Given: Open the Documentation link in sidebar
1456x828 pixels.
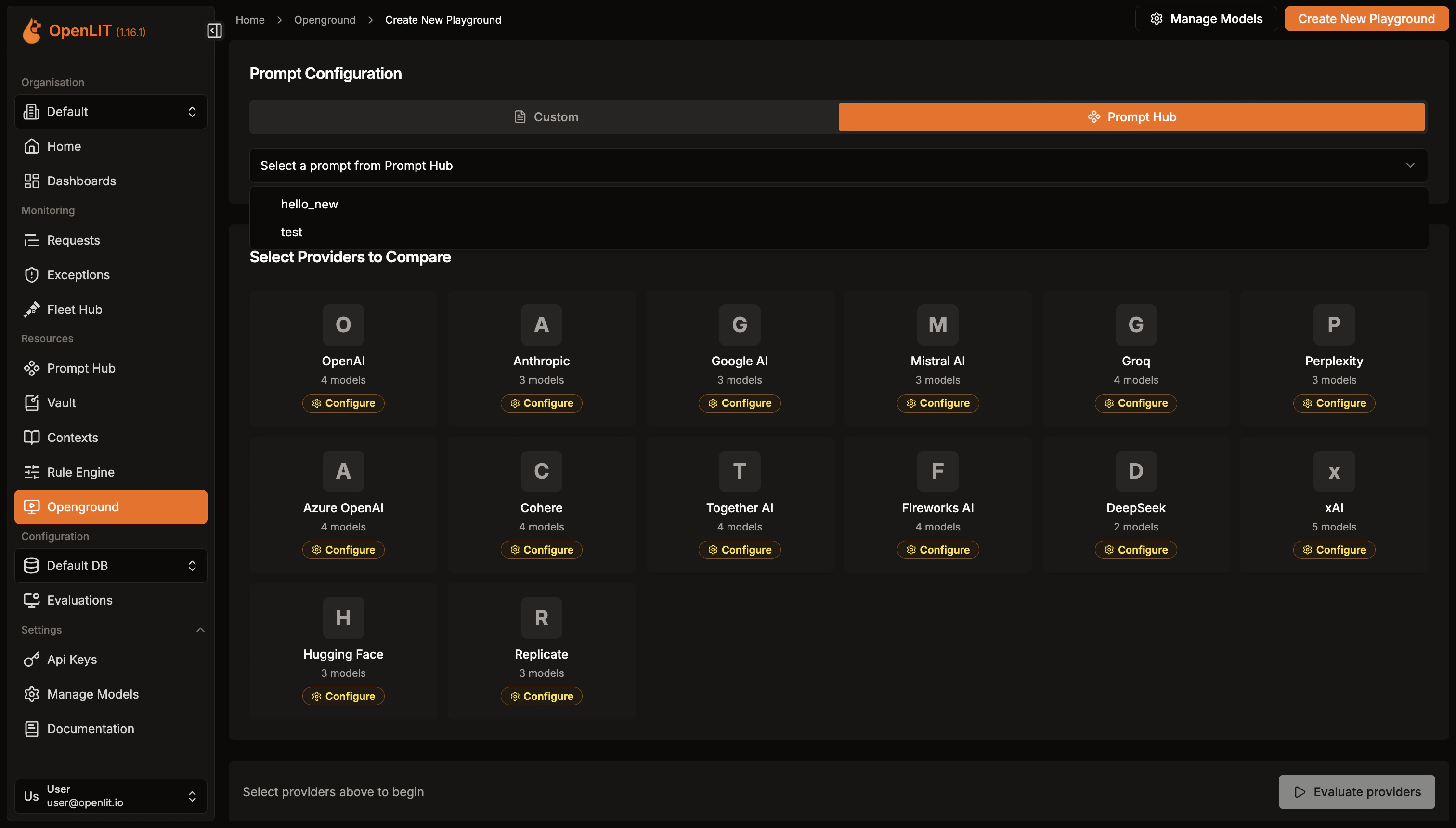Looking at the screenshot, I should (90, 728).
